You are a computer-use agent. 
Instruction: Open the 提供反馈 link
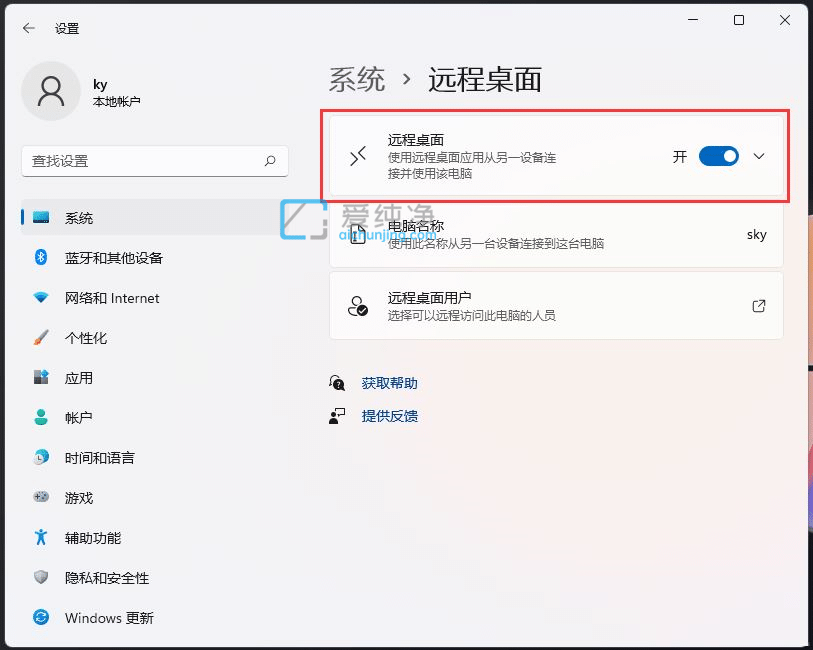389,416
